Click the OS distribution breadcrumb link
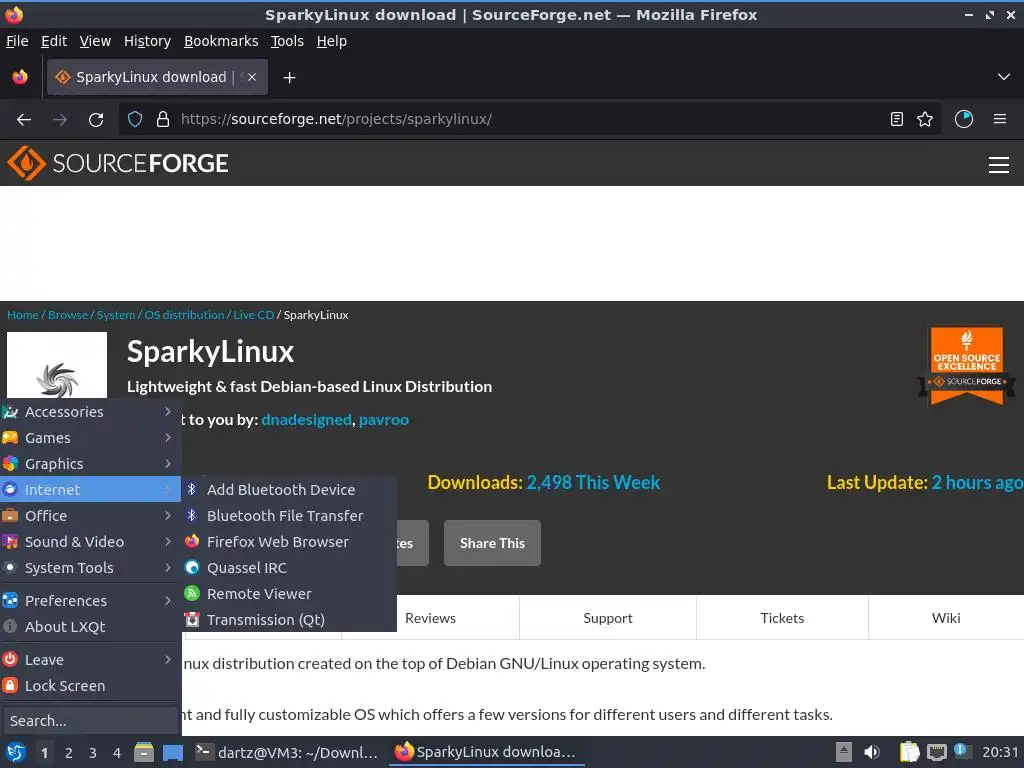 pos(184,315)
